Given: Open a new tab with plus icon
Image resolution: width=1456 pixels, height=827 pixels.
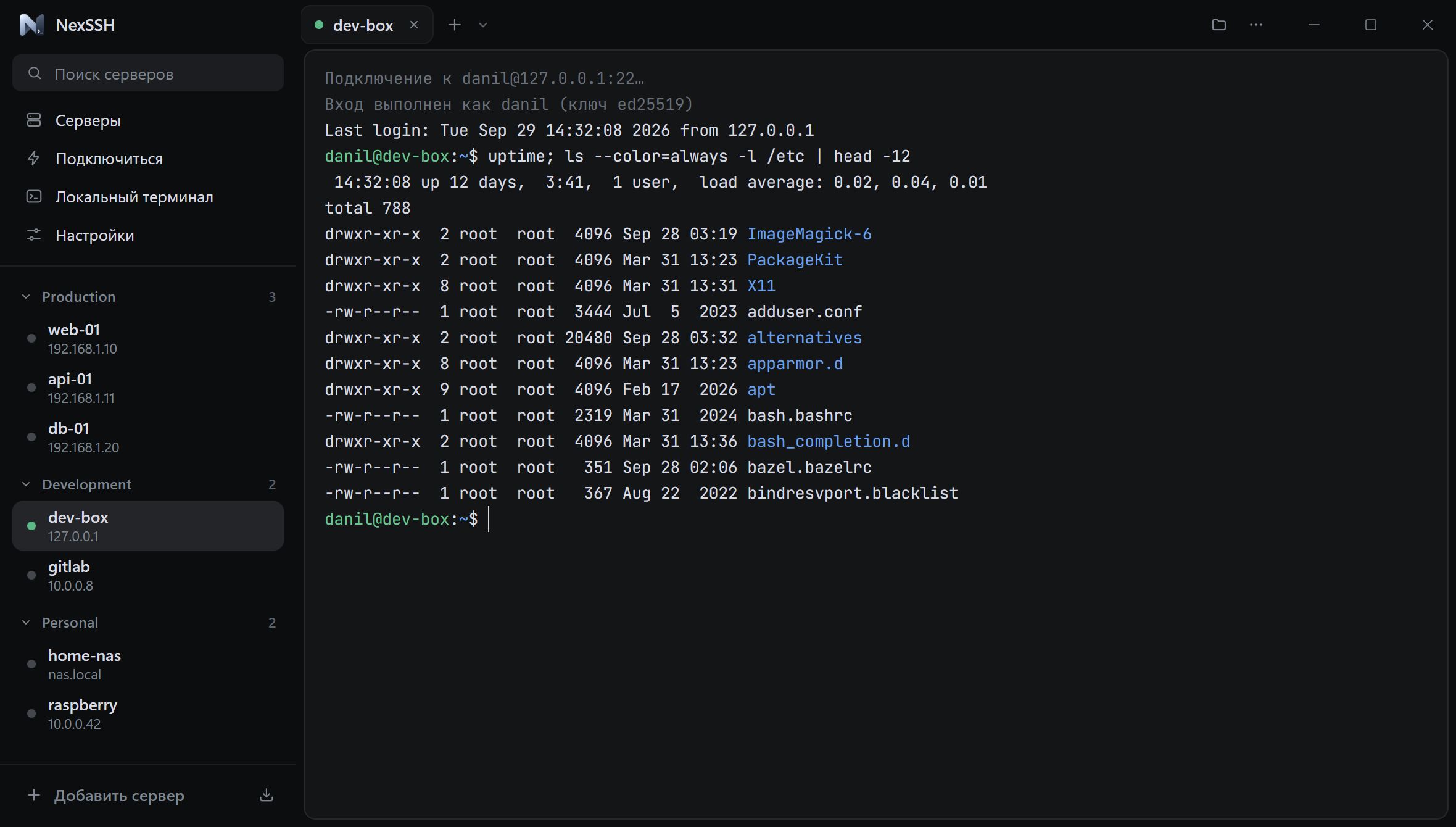Looking at the screenshot, I should (x=455, y=25).
